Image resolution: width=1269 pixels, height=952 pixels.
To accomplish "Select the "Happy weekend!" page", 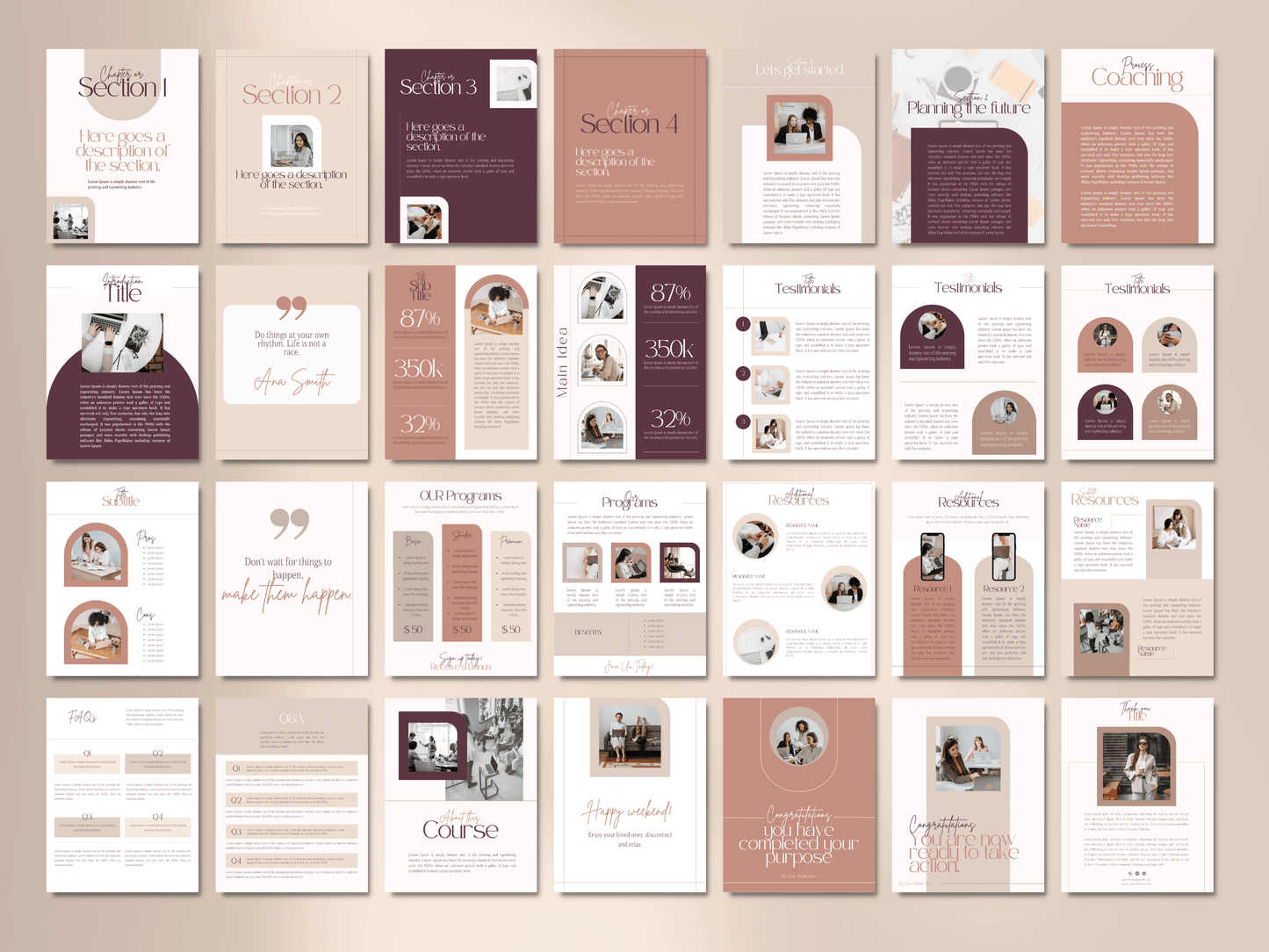I will 630,796.
